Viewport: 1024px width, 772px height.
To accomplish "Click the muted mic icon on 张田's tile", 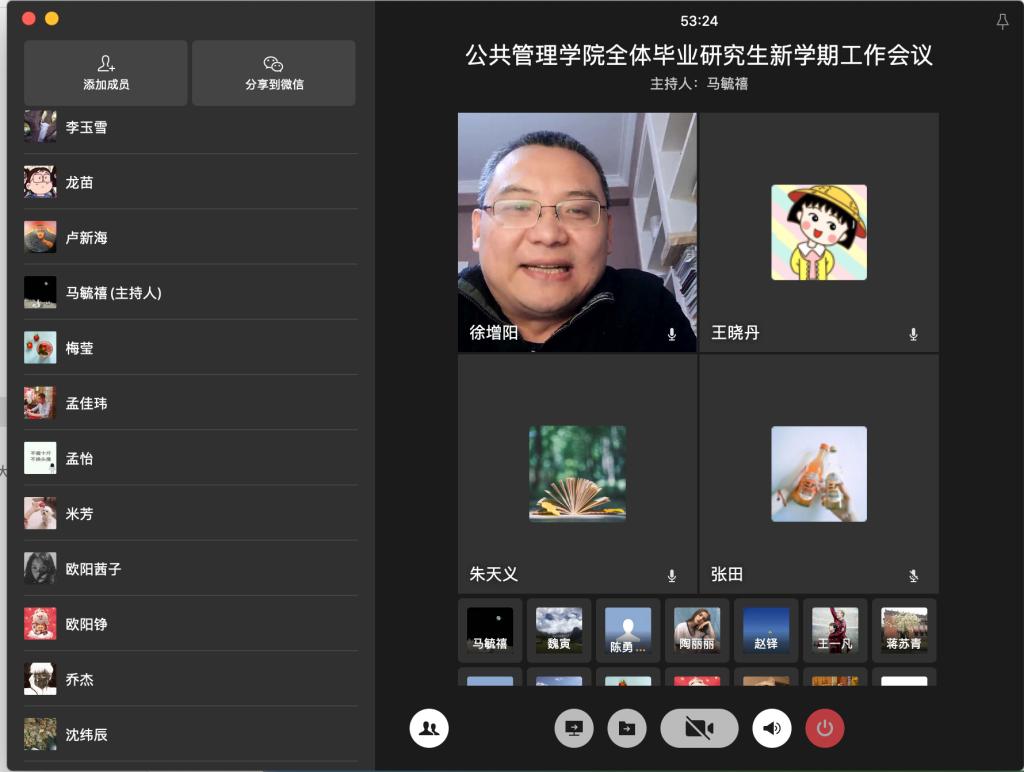I will coord(913,576).
